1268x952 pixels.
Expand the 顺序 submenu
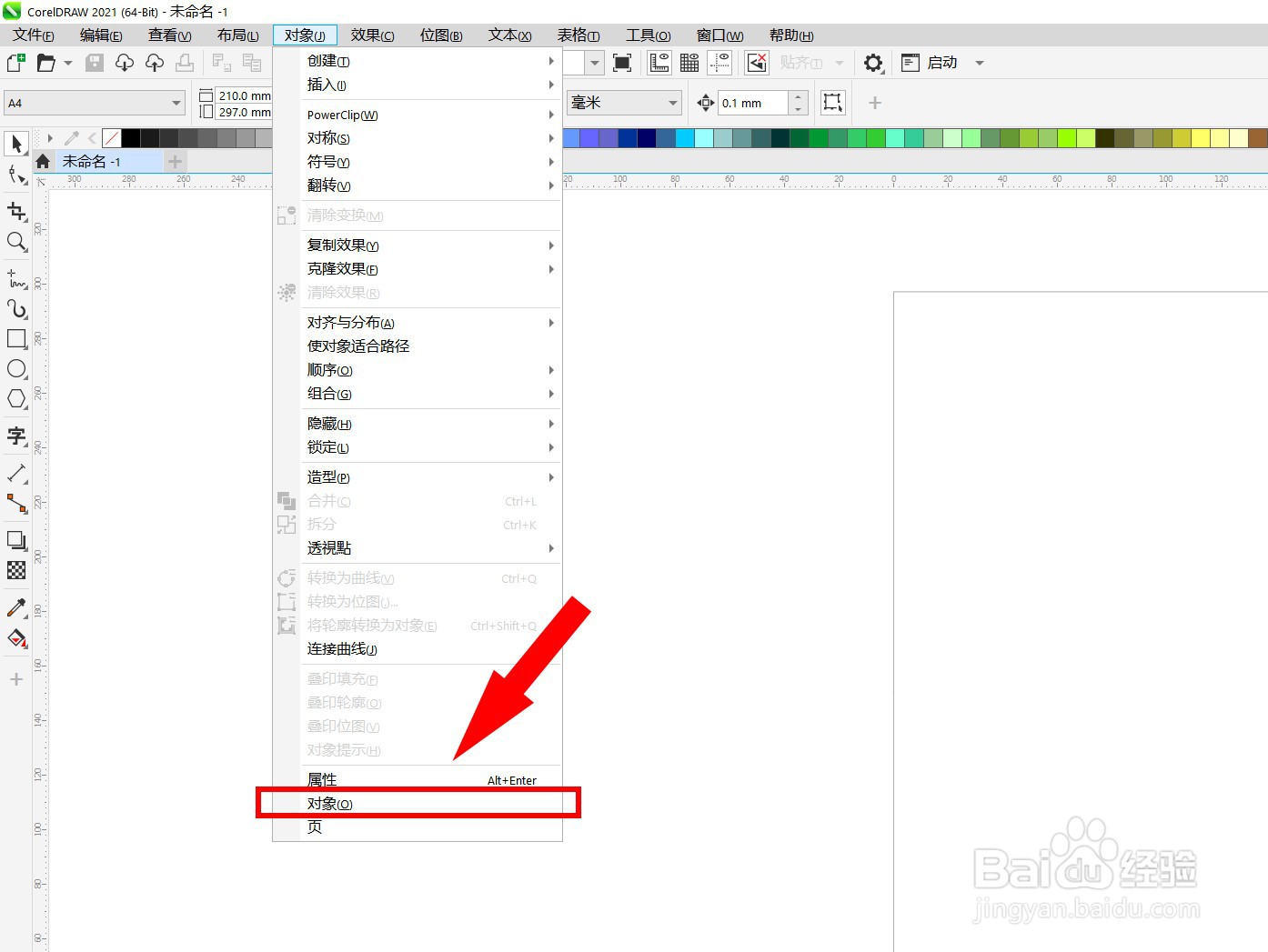pos(418,370)
